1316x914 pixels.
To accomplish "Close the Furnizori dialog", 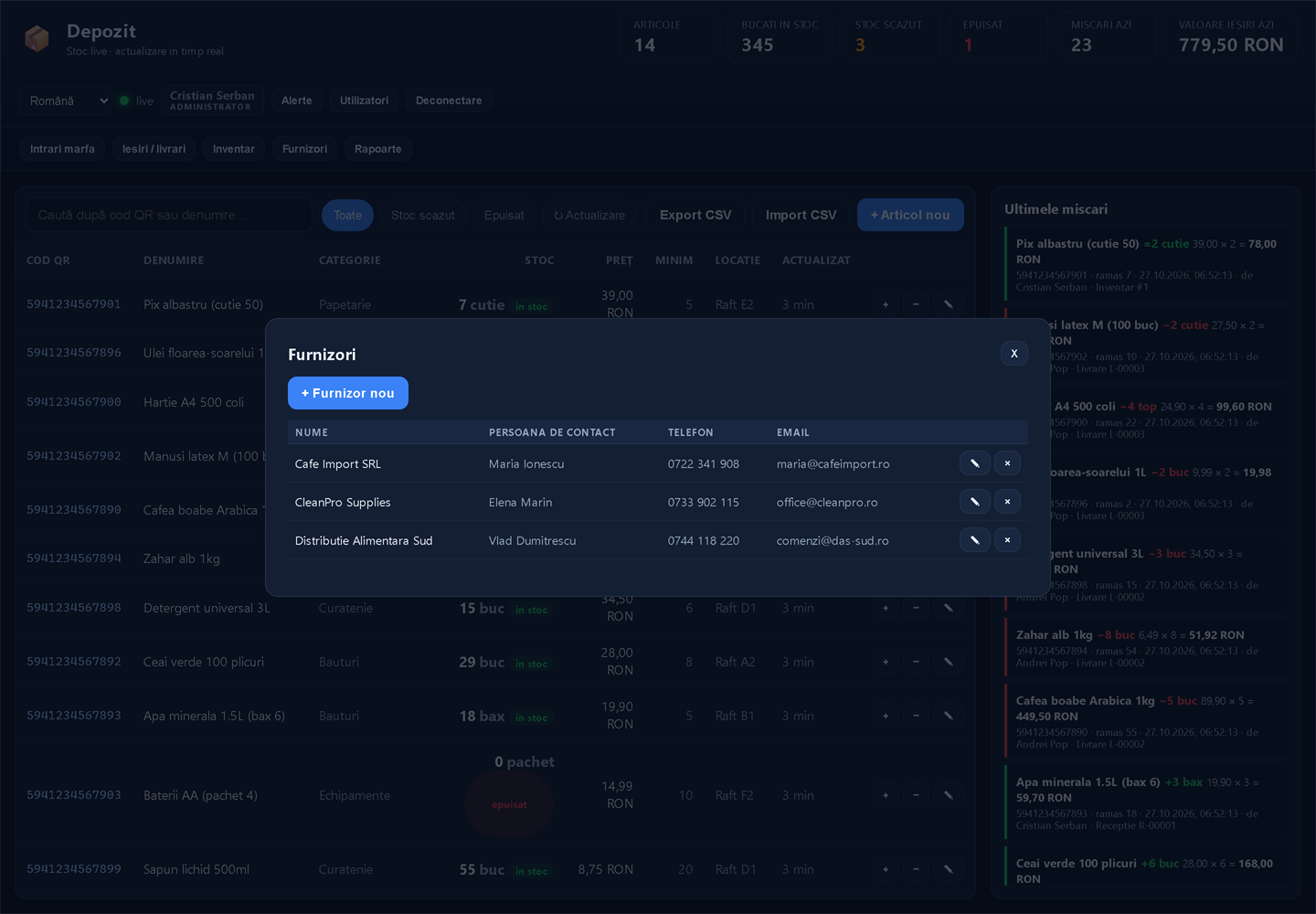I will pyautogui.click(x=1014, y=354).
